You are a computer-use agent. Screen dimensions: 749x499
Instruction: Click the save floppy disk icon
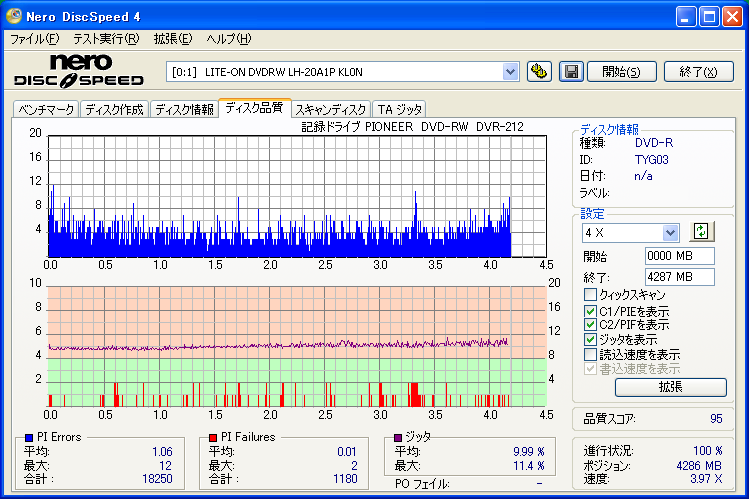[x=571, y=72]
